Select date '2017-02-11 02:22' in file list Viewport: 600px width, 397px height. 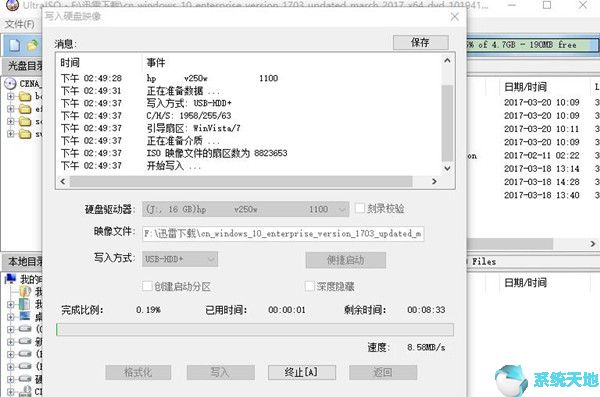tap(541, 155)
